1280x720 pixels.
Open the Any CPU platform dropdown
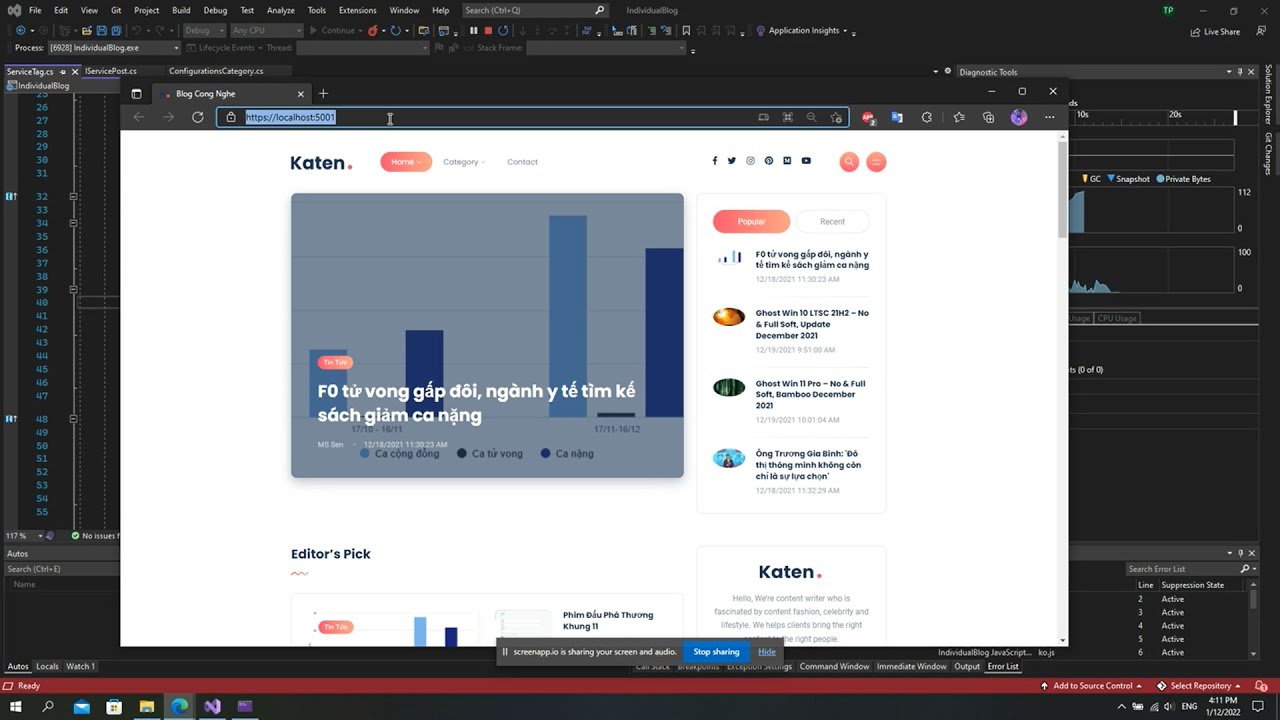pyautogui.click(x=266, y=31)
